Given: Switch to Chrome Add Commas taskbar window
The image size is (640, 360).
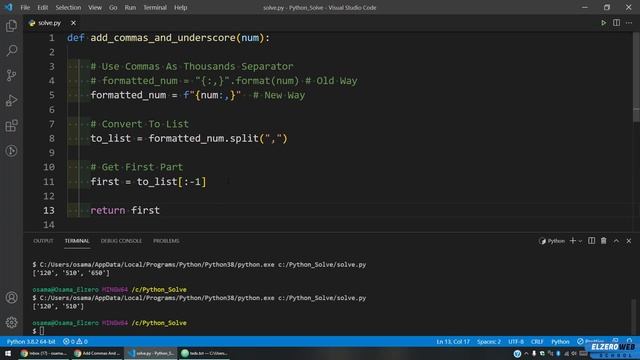Looking at the screenshot, I should (97, 353).
